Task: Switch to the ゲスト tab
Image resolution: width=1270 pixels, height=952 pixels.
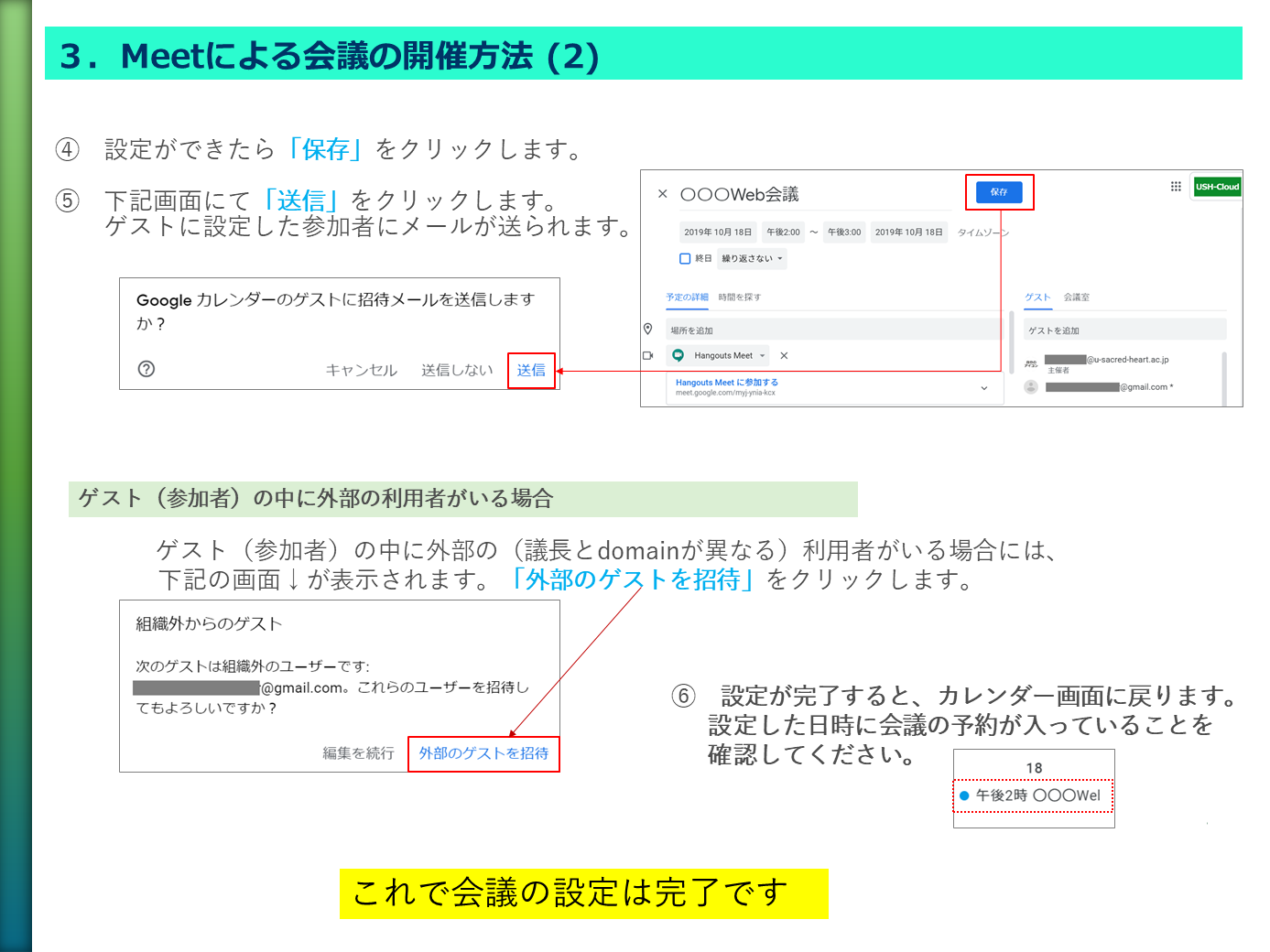Action: (1037, 297)
